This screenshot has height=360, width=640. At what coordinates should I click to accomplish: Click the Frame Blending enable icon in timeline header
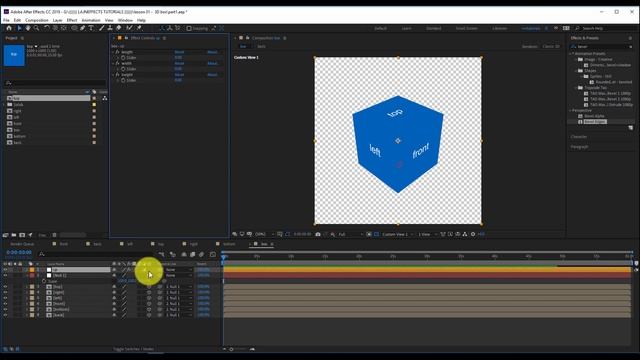193,254
